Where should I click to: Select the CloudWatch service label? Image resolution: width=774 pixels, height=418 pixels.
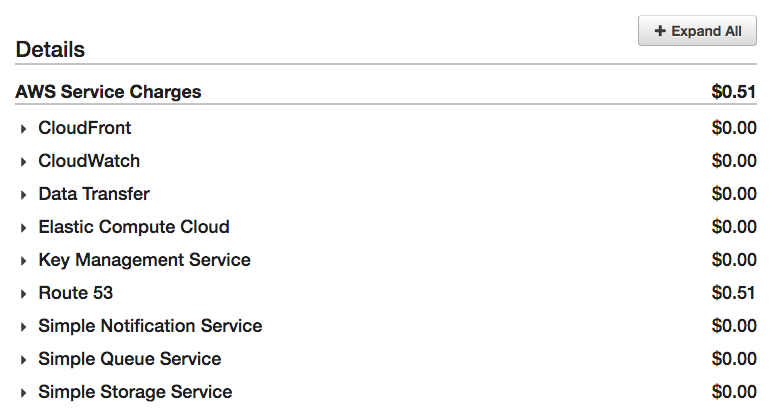pyautogui.click(x=89, y=161)
